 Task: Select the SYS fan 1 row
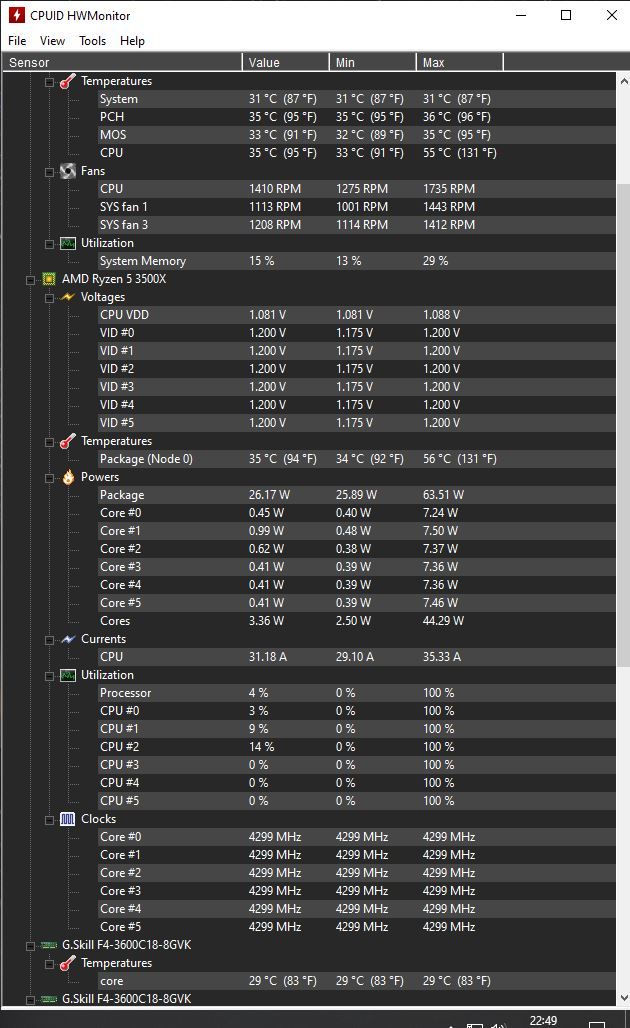click(357, 207)
